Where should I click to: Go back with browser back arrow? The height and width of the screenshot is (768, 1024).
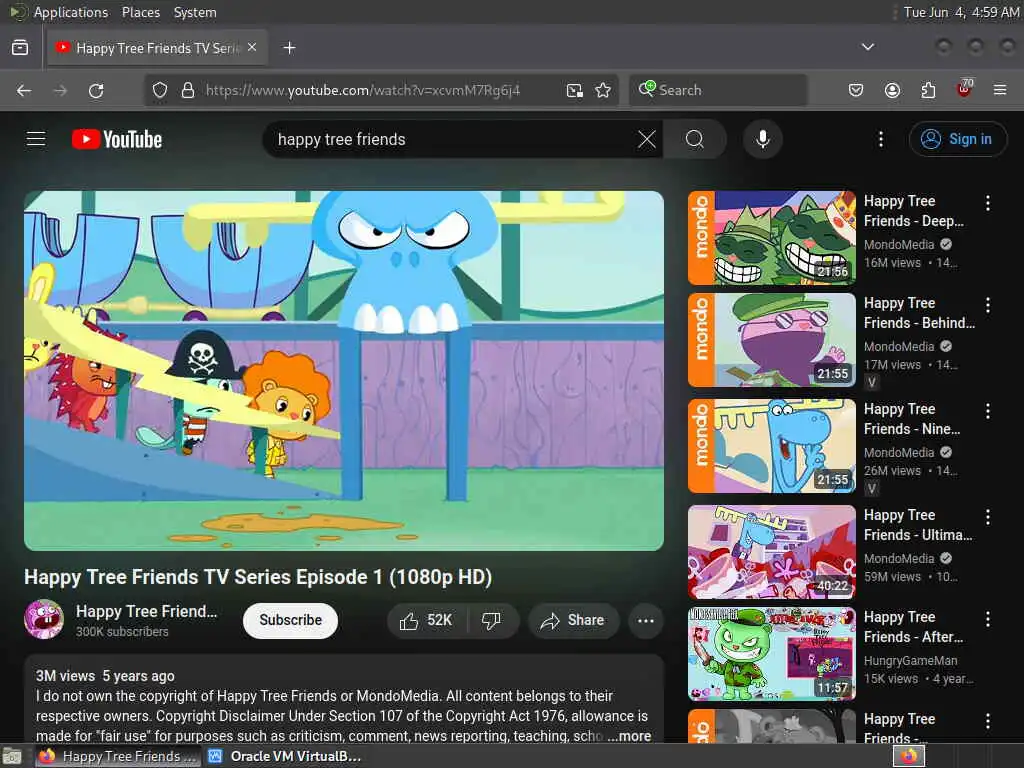click(x=24, y=90)
